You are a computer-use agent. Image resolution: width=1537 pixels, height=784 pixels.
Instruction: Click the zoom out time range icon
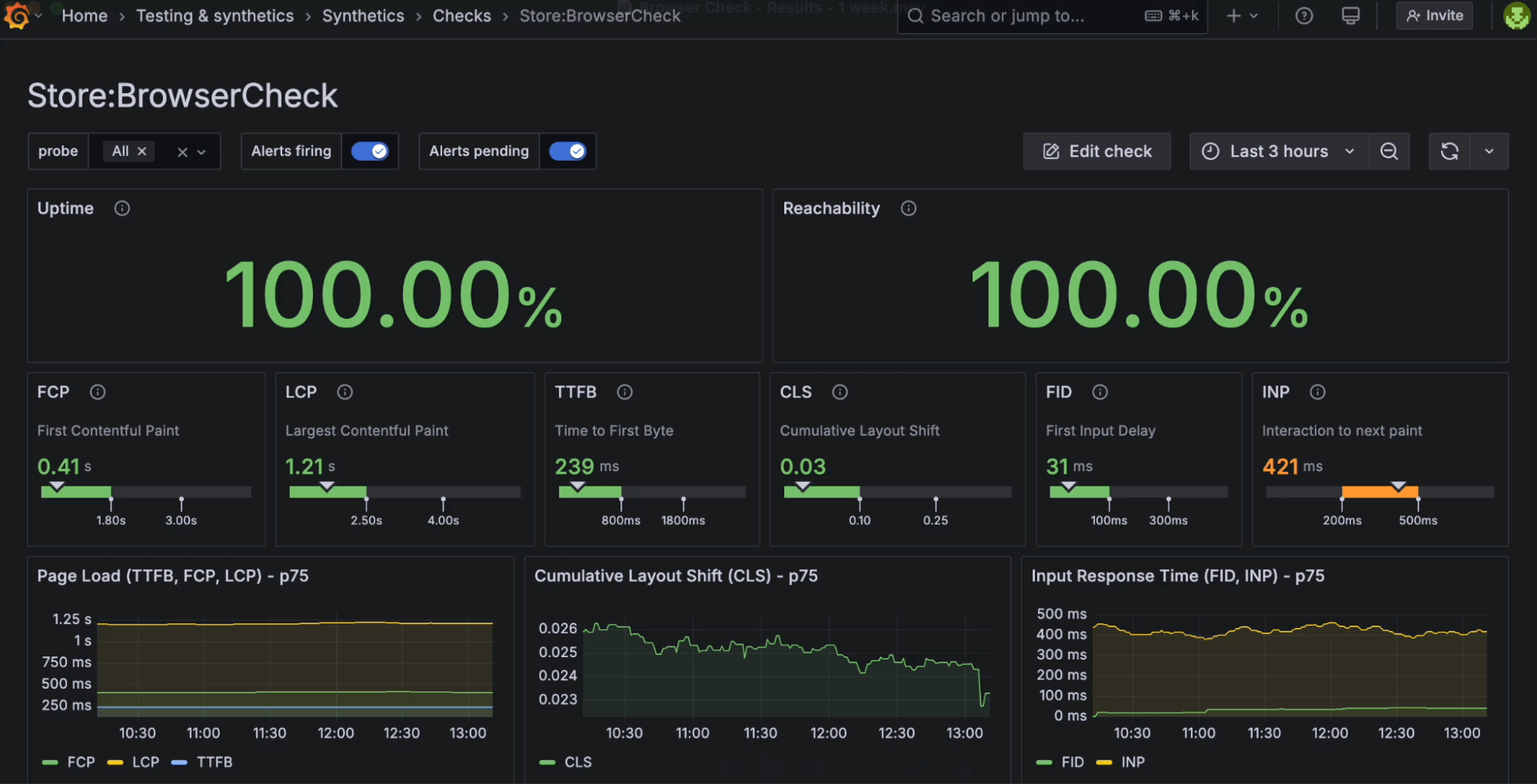point(1389,151)
